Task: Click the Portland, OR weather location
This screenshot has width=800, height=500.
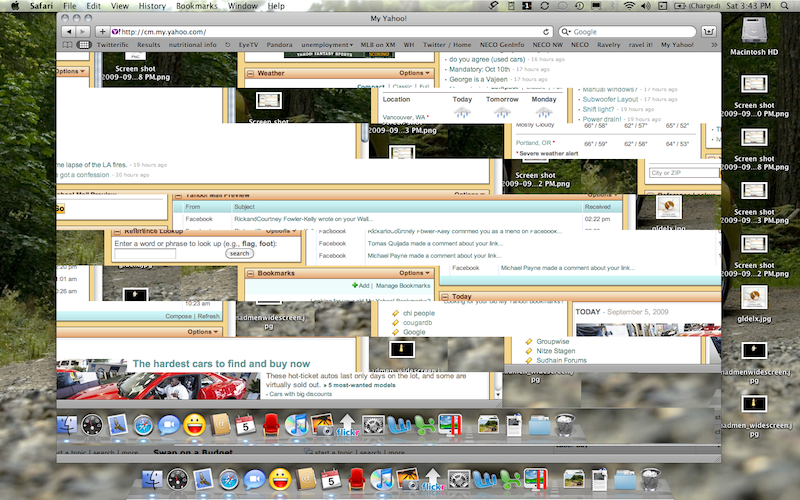Action: click(533, 143)
